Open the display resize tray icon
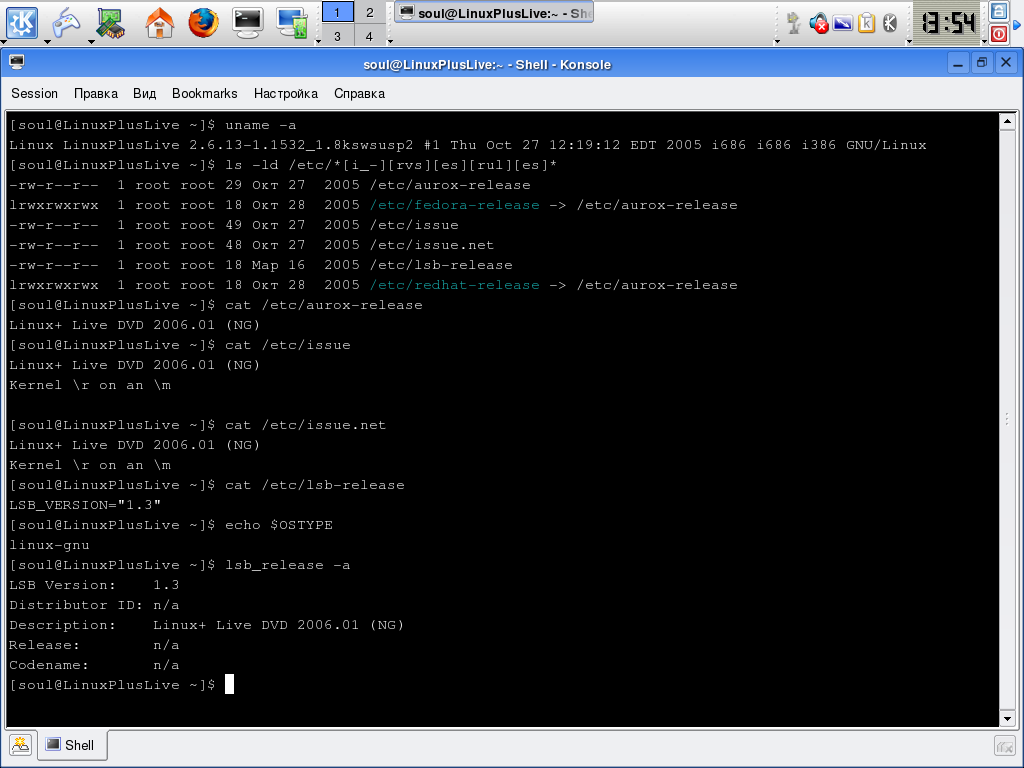 842,24
